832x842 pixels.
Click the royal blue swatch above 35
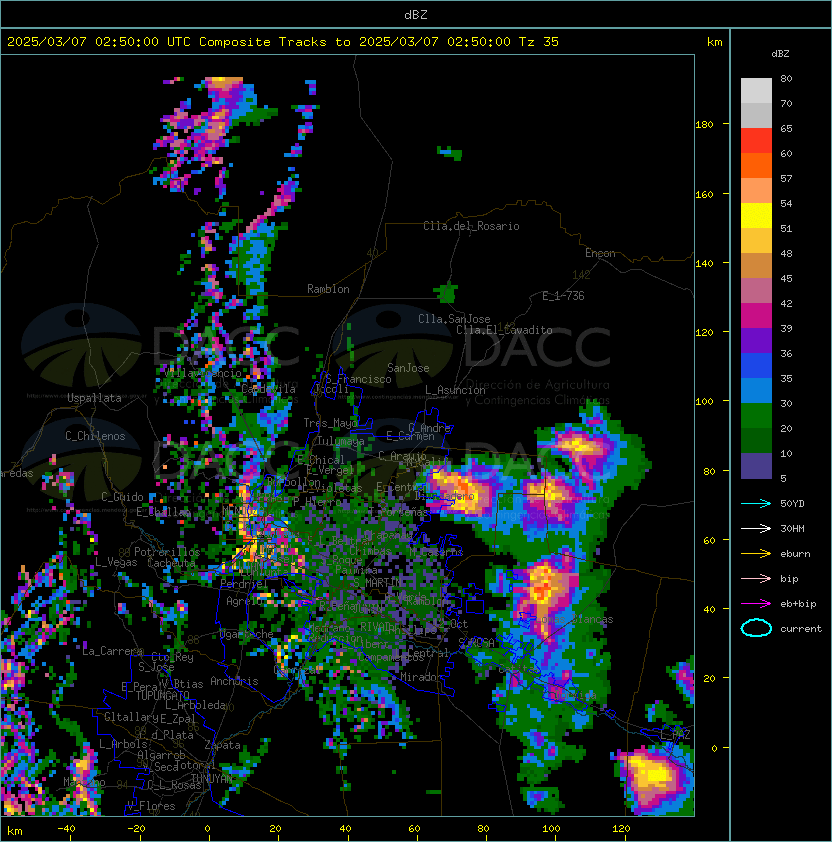[x=756, y=365]
